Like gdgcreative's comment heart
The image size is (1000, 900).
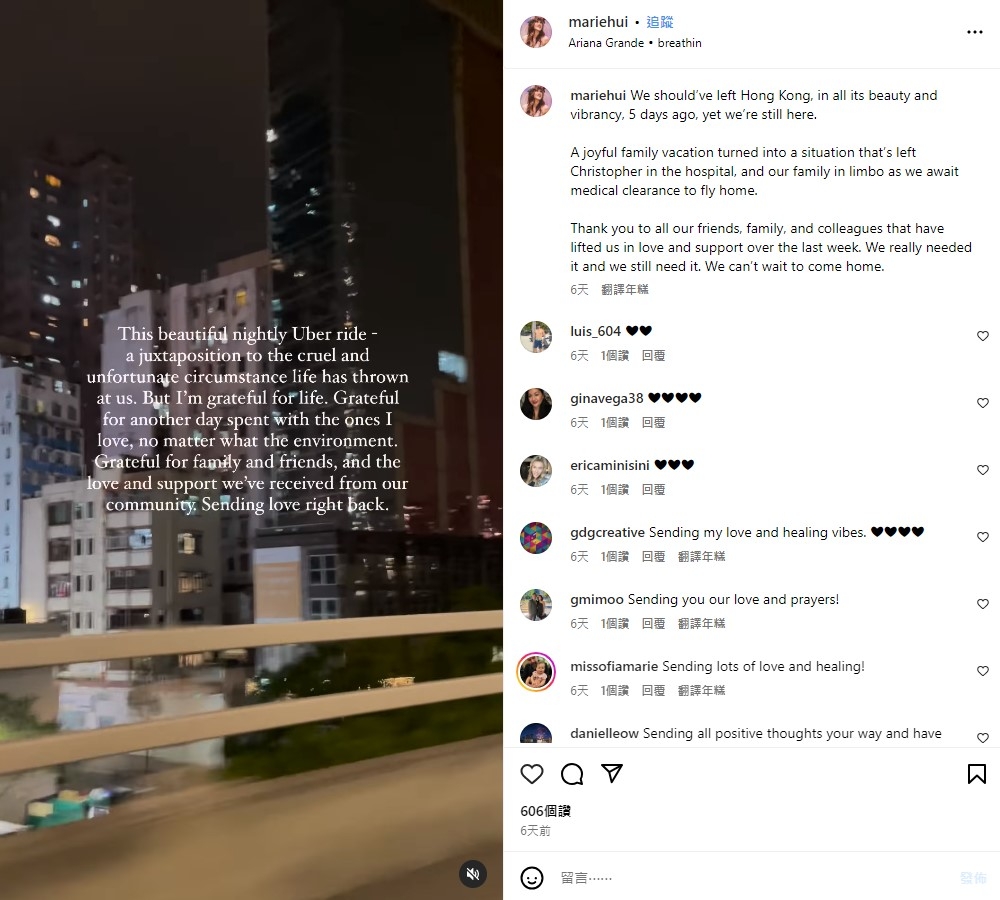point(983,537)
